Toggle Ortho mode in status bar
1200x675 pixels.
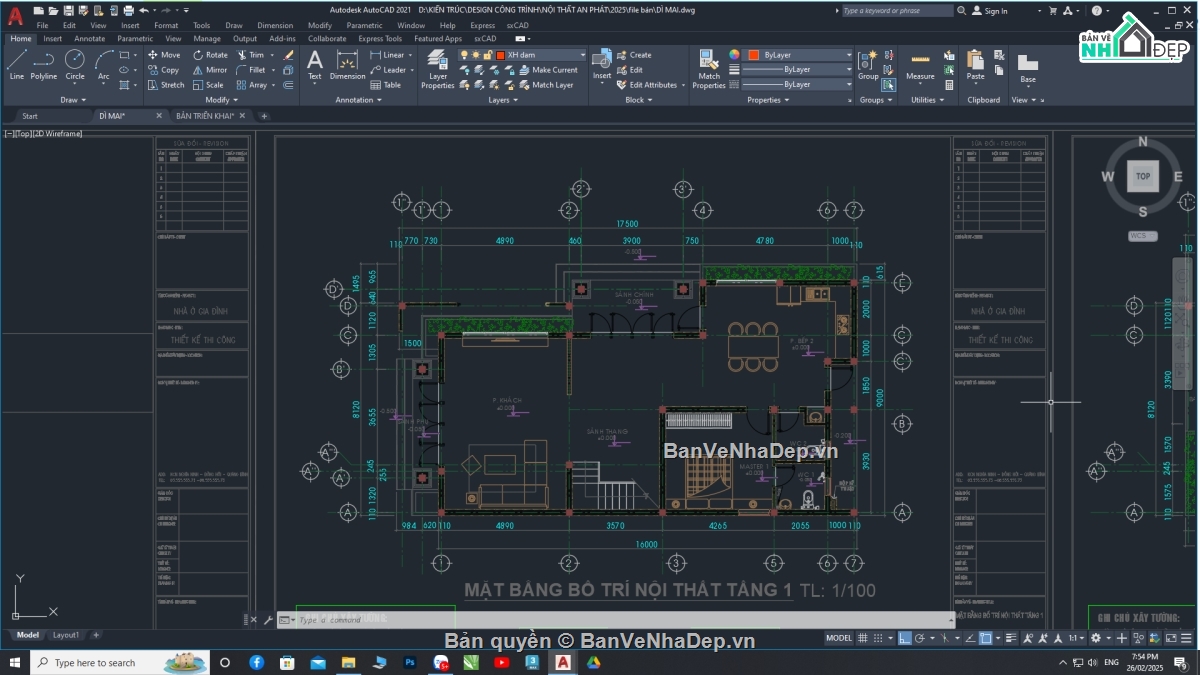tap(905, 638)
